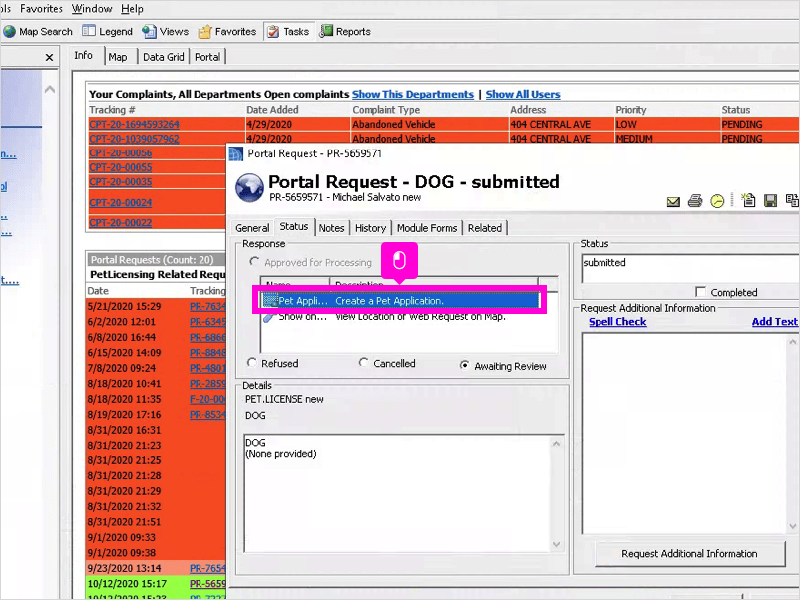
Task: Click the Portal Request window title icon
Action: coord(236,154)
